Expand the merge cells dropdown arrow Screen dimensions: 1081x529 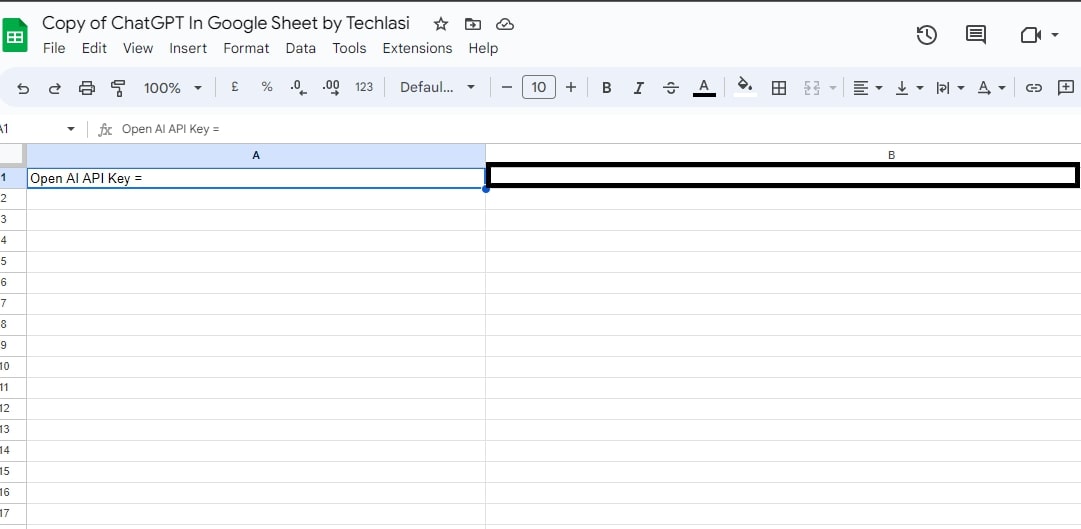click(x=833, y=88)
